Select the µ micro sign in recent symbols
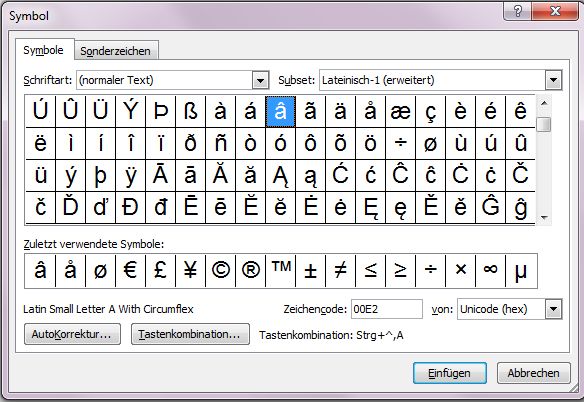This screenshot has height=402, width=584. click(x=521, y=270)
